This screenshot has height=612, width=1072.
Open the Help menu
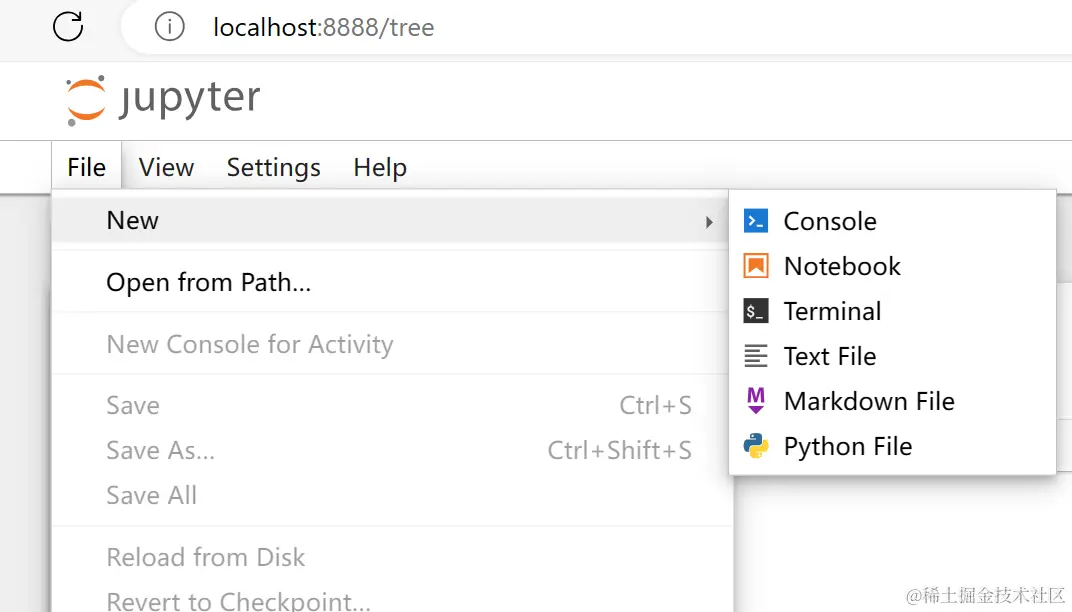tap(380, 167)
